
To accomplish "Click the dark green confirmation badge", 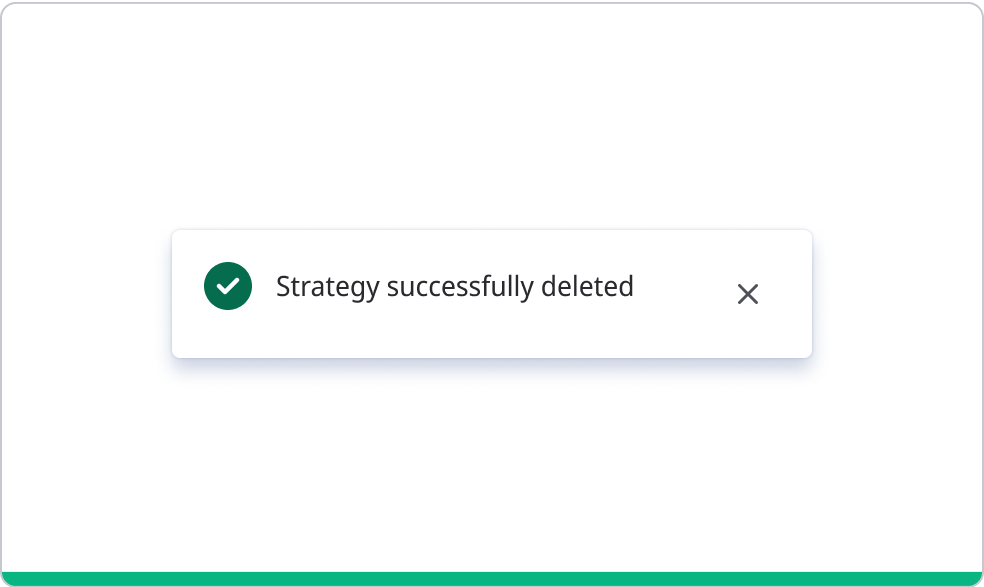I will [x=228, y=287].
